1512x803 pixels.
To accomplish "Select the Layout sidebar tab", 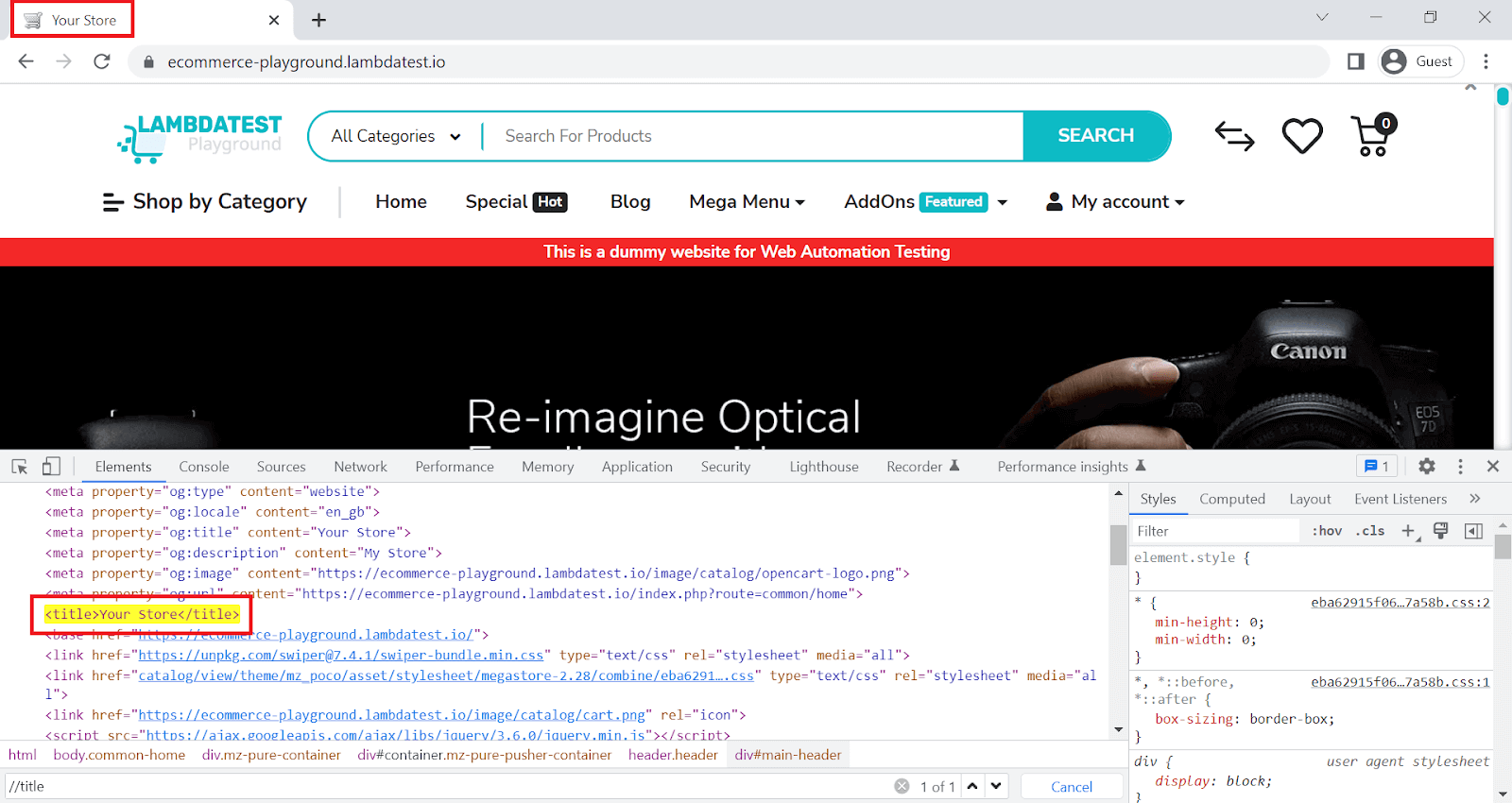I will [x=1310, y=499].
